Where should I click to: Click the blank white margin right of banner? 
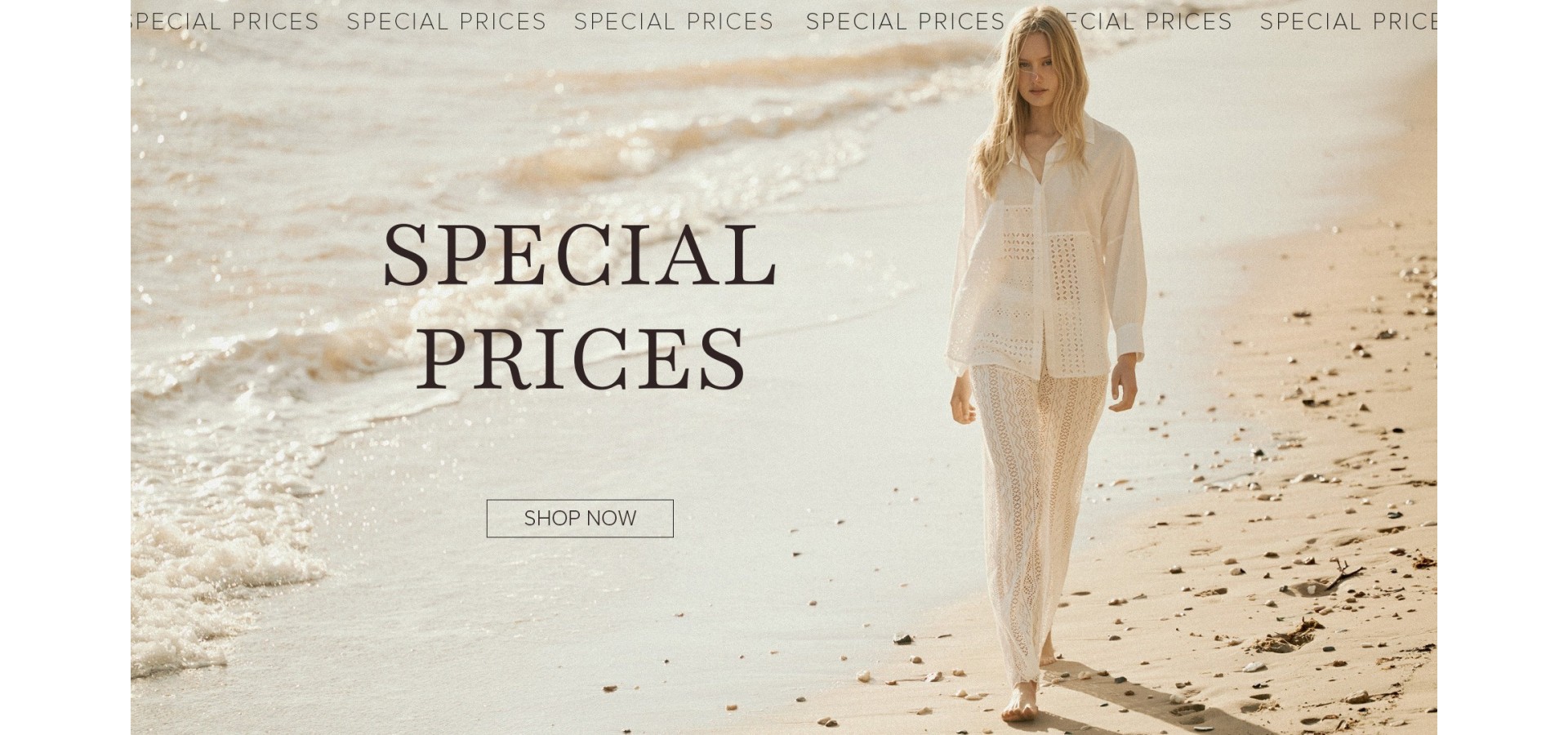pos(1503,367)
